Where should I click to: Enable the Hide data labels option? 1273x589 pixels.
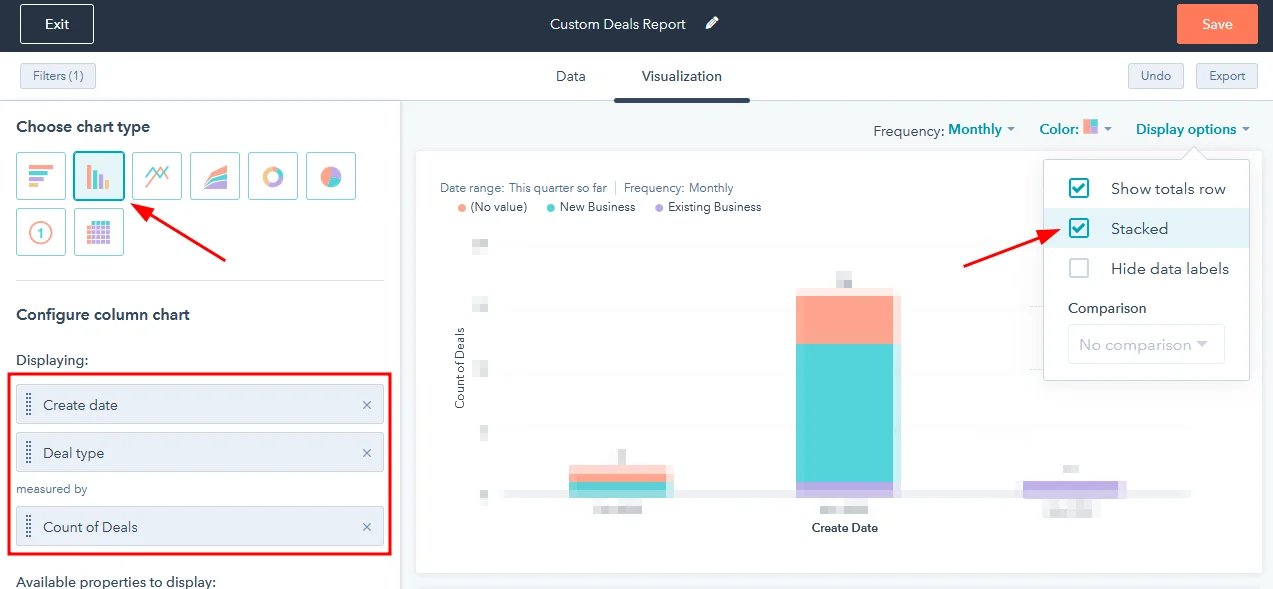click(x=1077, y=268)
